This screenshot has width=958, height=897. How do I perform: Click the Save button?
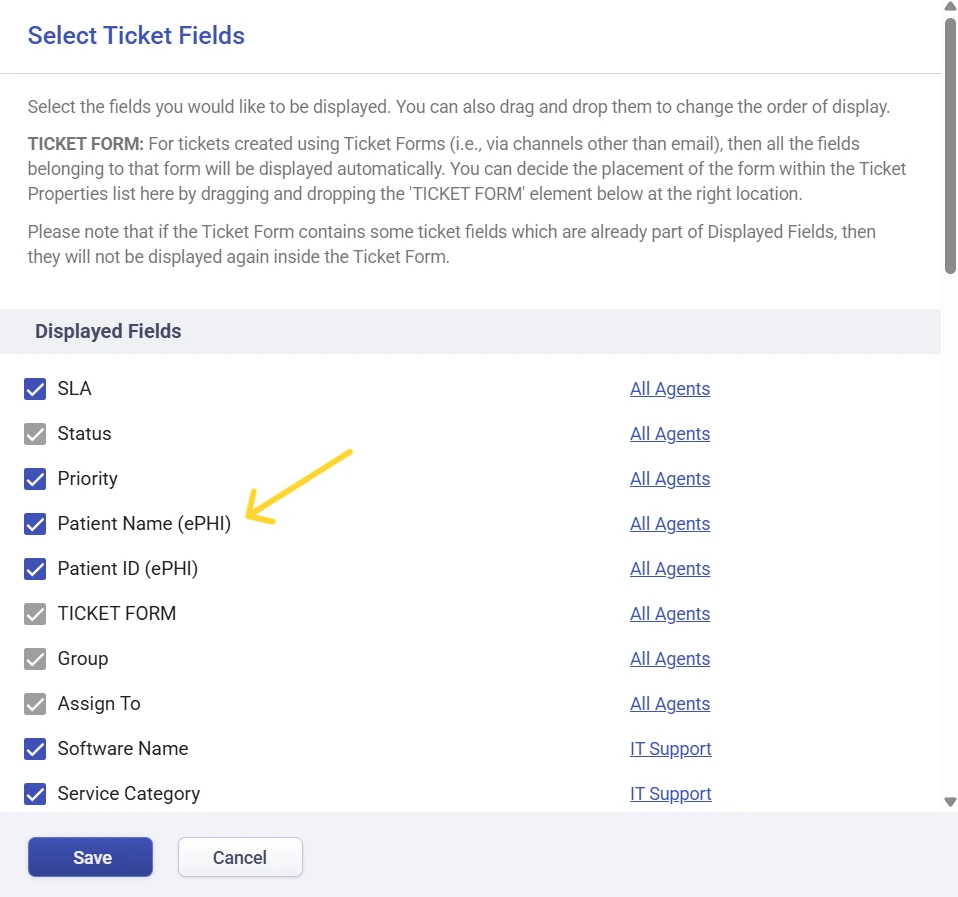pyautogui.click(x=90, y=857)
